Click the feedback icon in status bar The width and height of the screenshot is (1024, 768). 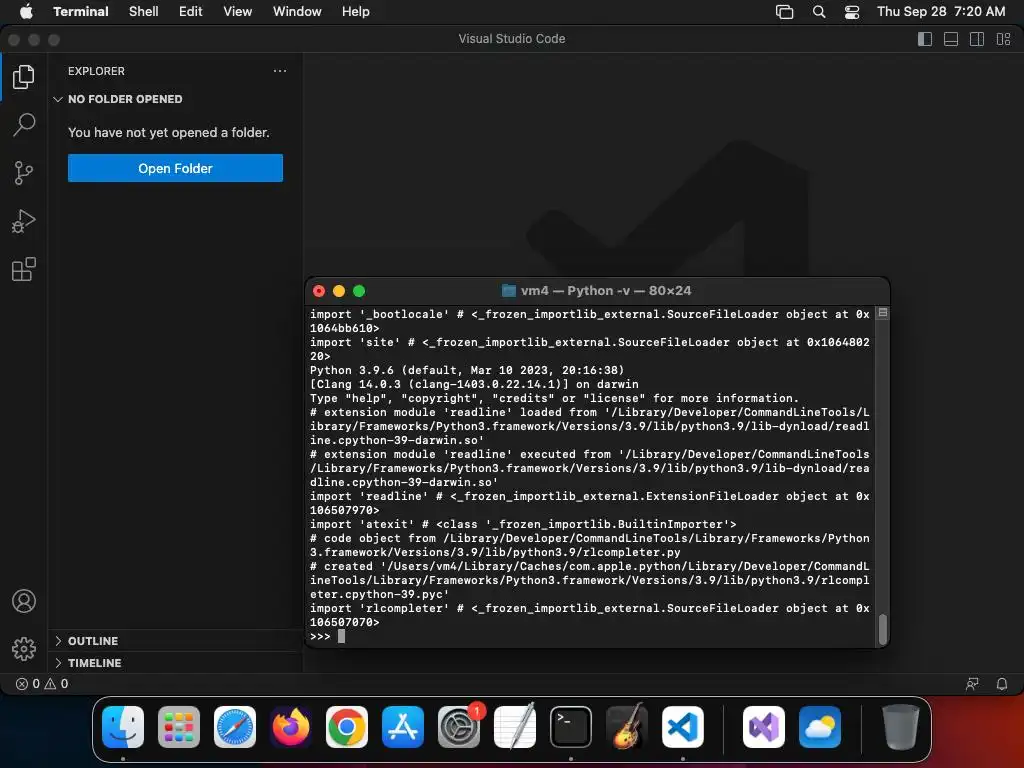(972, 684)
